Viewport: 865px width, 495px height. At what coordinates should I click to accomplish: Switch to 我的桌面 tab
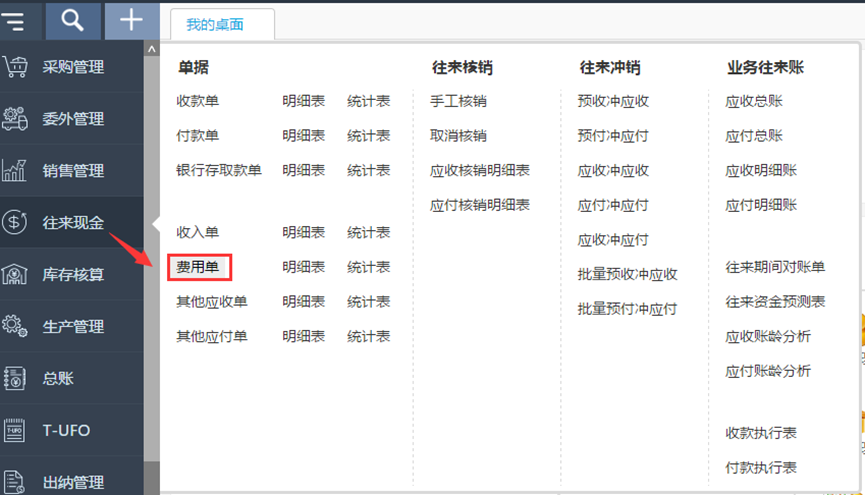(x=215, y=24)
